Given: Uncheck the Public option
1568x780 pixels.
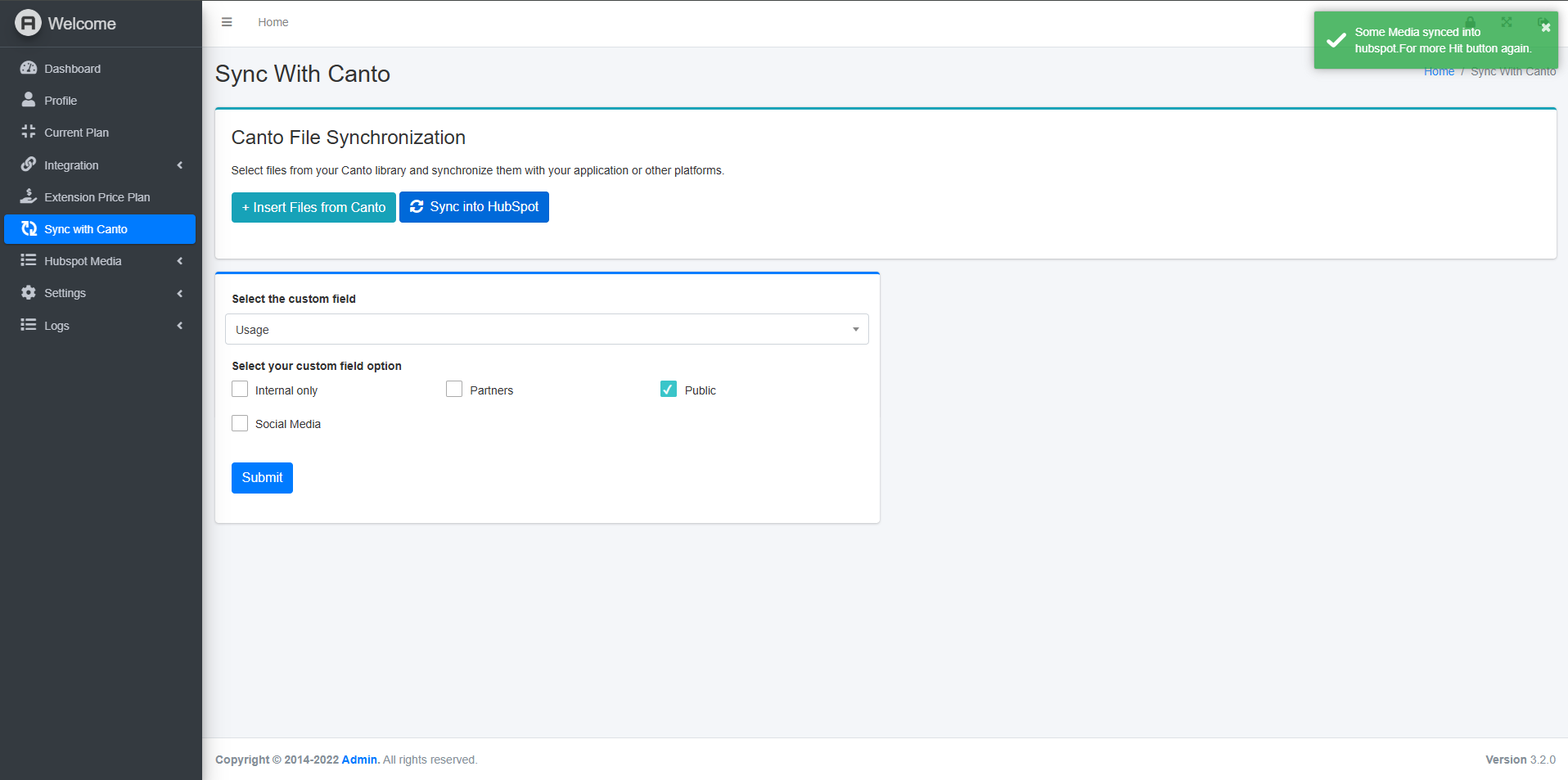Looking at the screenshot, I should pyautogui.click(x=669, y=389).
